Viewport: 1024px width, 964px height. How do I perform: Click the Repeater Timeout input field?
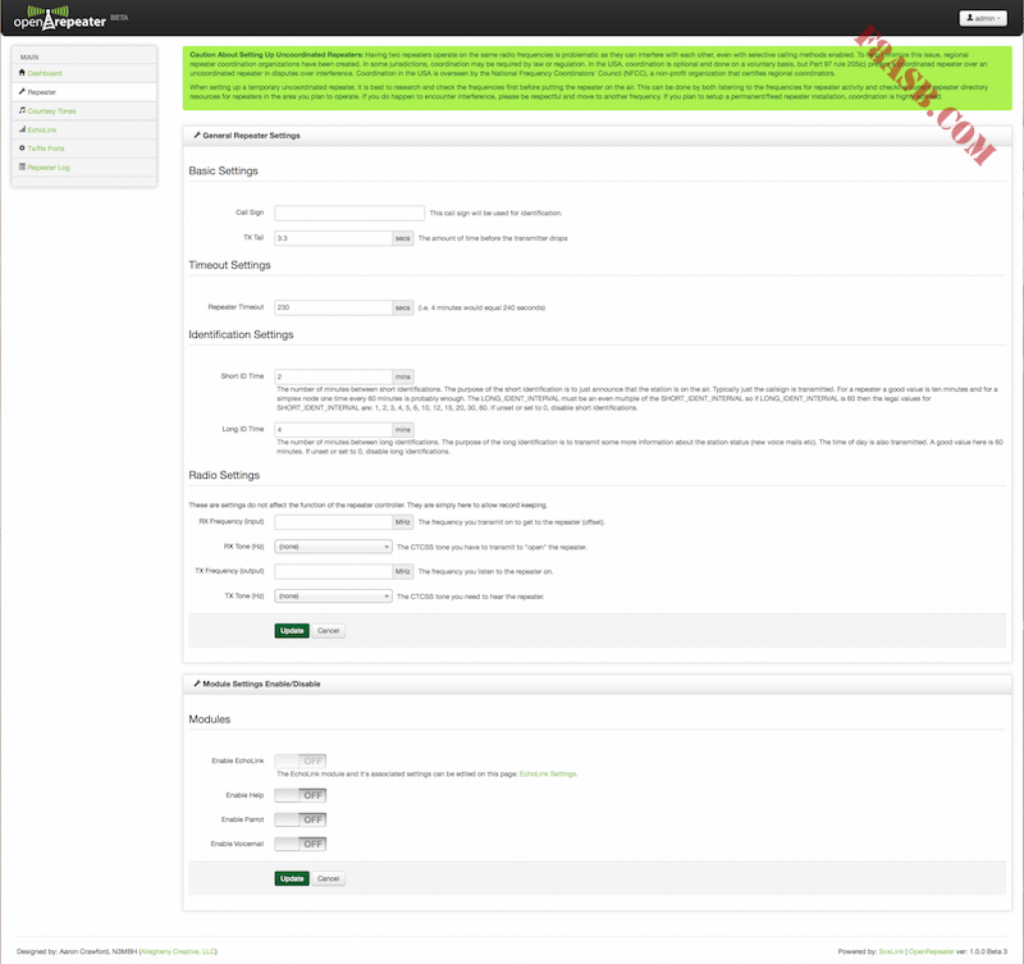click(x=334, y=308)
